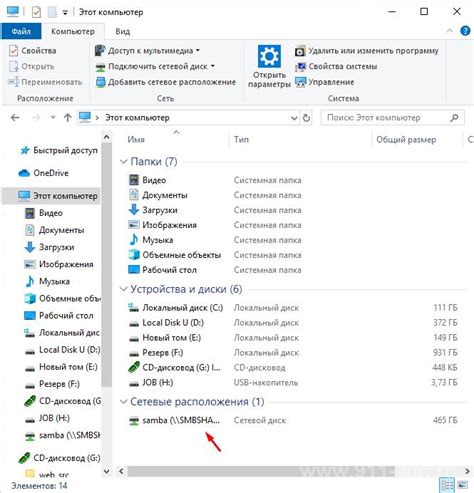Open the Map network drive (Подключить сетевой диск) dropdown
Screen dimensions: 474x493
(x=155, y=66)
